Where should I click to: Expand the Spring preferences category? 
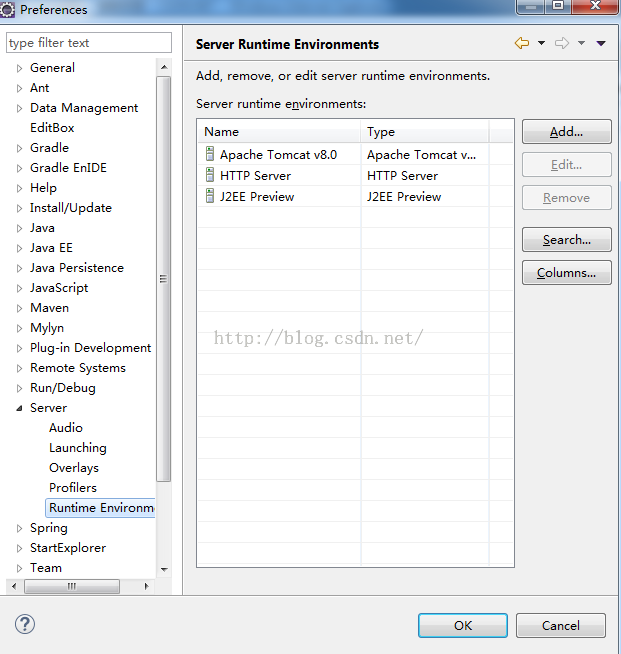[19, 528]
